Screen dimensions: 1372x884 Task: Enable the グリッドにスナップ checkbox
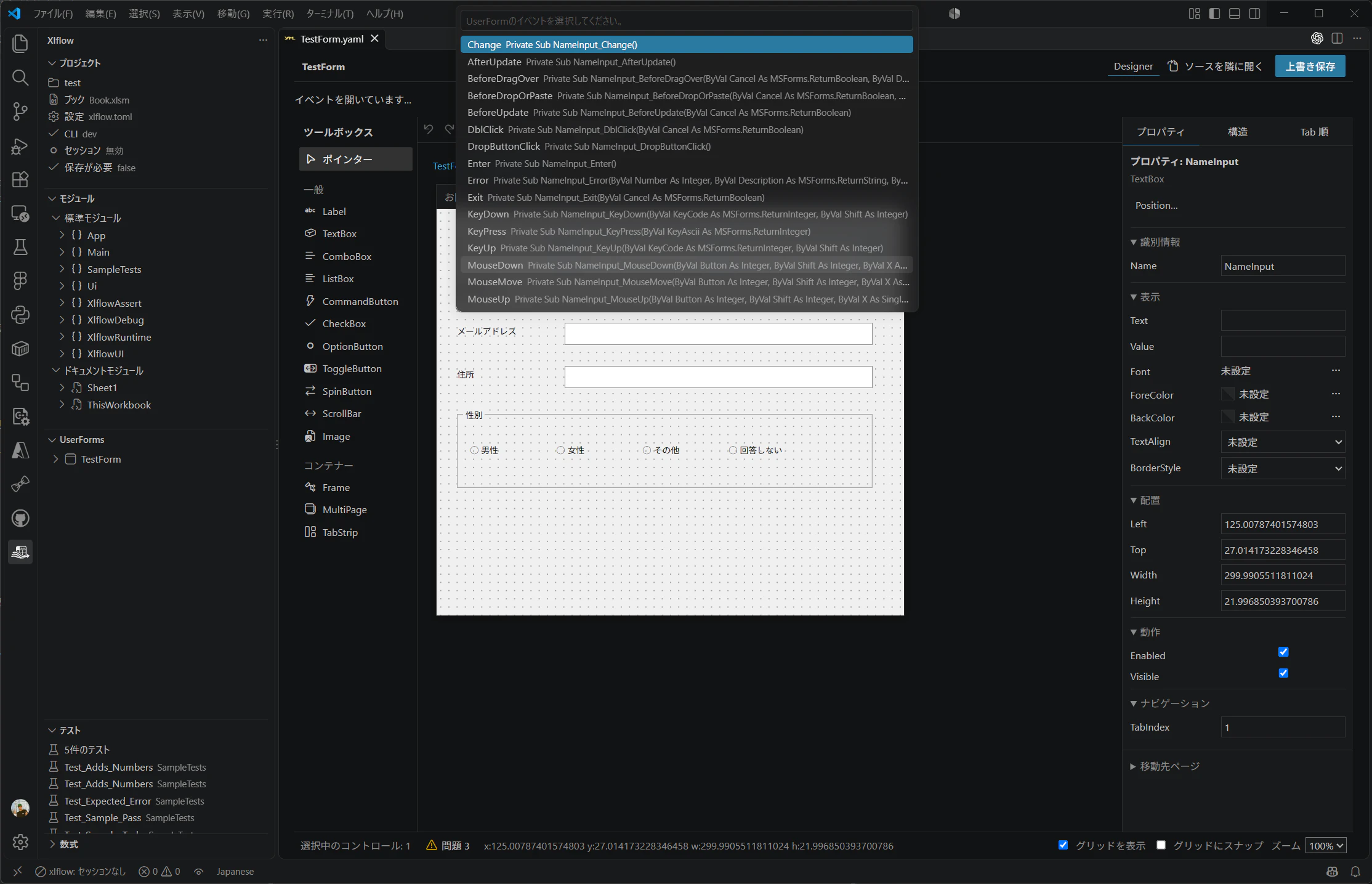point(1161,845)
